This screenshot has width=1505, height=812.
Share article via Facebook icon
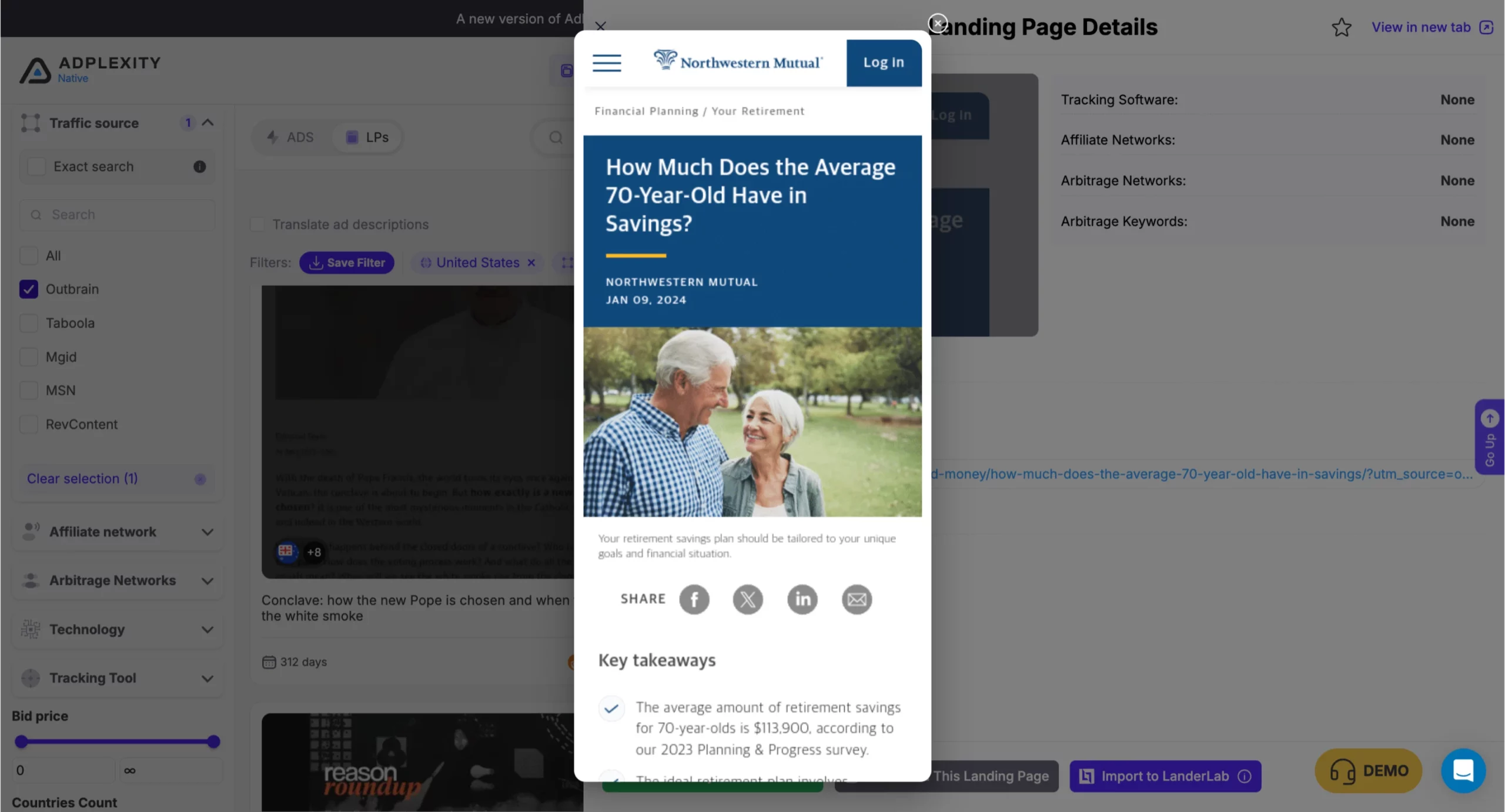pos(694,599)
